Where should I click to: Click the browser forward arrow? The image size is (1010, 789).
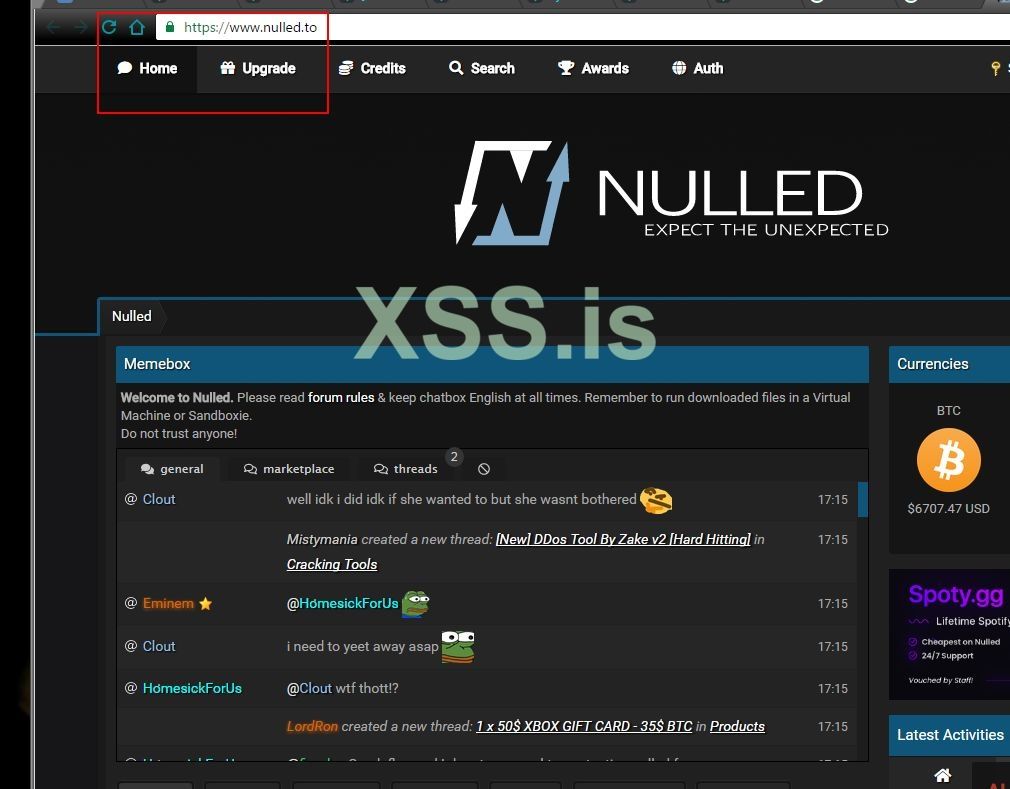pos(81,27)
